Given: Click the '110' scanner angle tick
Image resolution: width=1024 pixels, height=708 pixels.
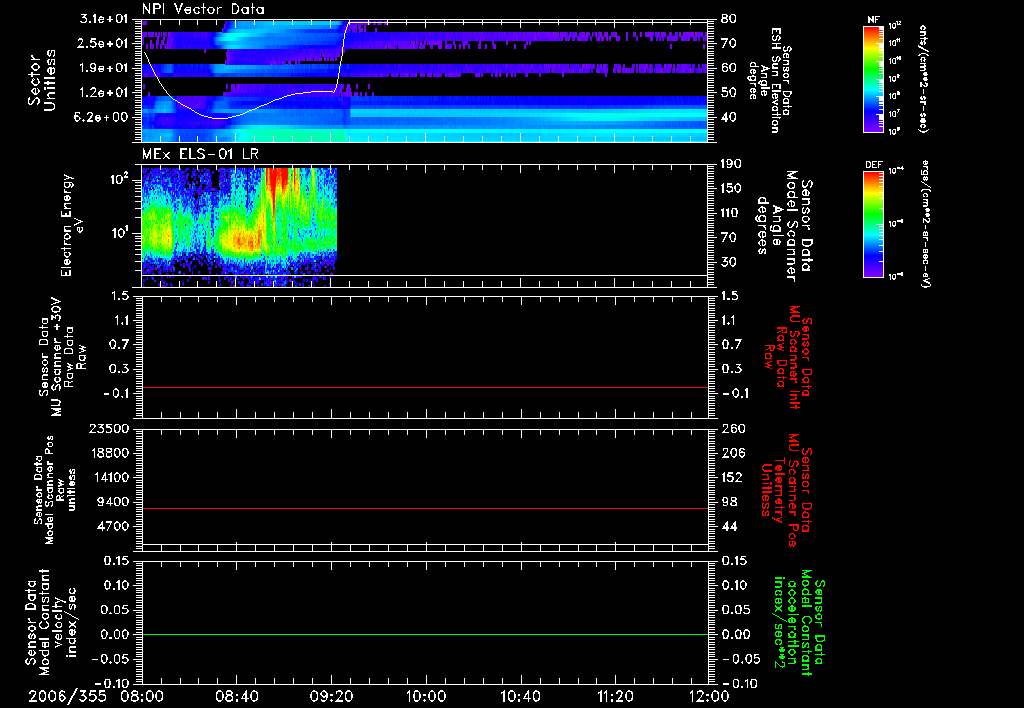Looking at the screenshot, I should 731,213.
